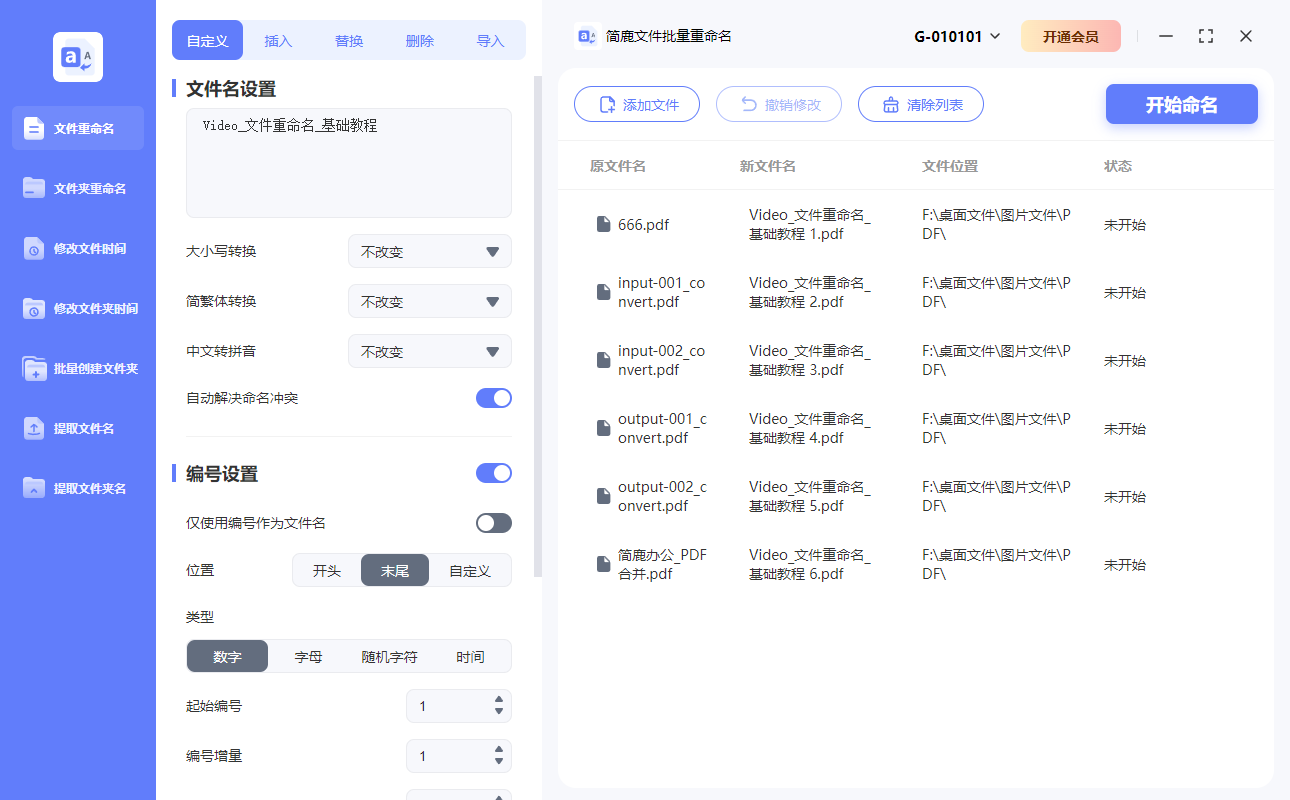Click the 开通会员 membership button
The image size is (1290, 800).
point(1071,35)
